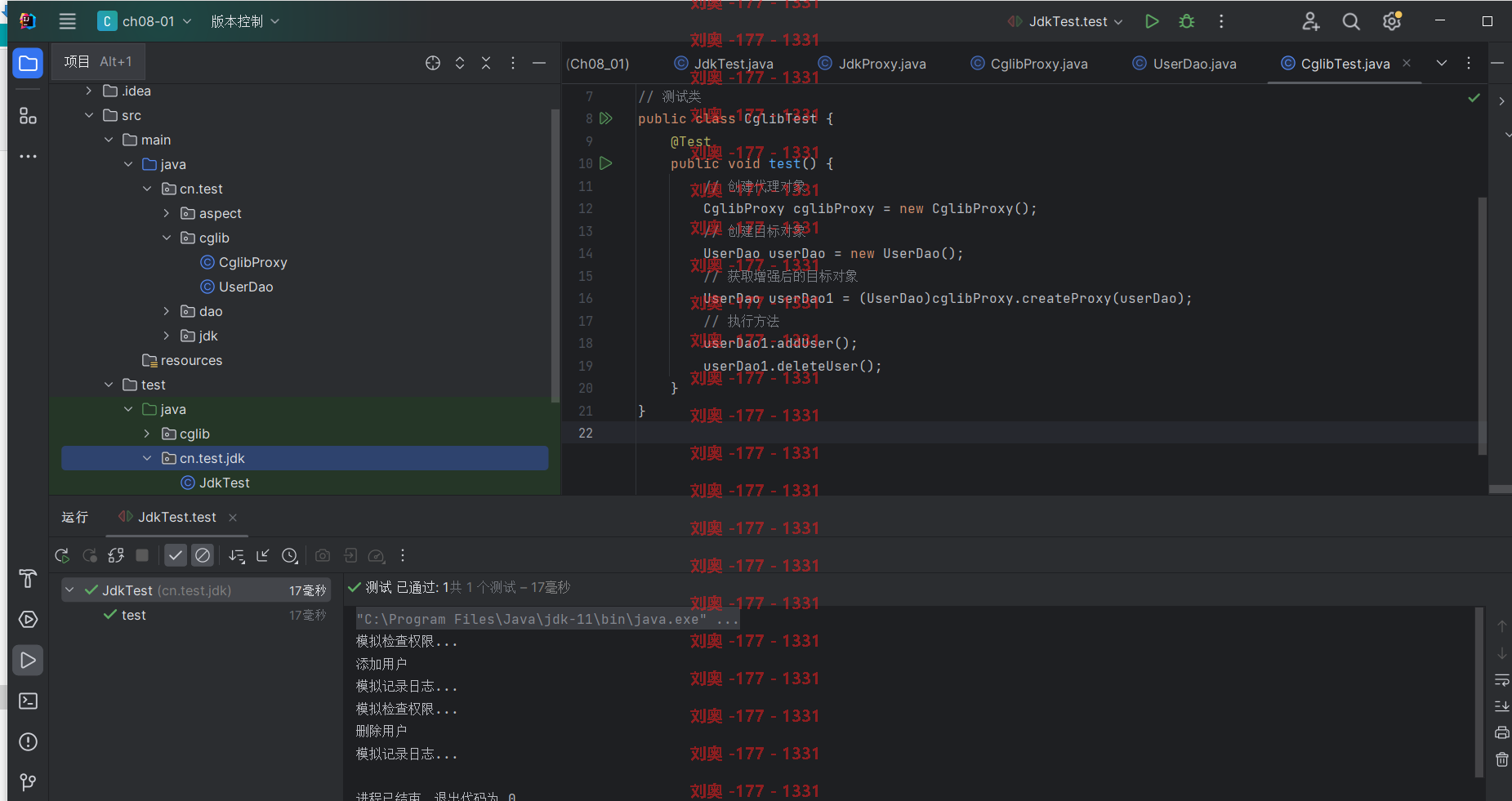Viewport: 1512px width, 801px height.
Task: Open the Structure tool window icon
Action: click(x=28, y=116)
